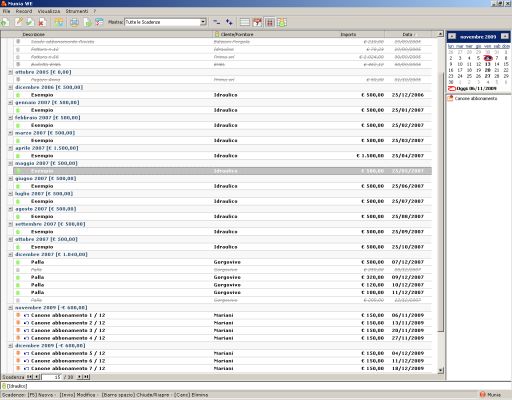Click the expand all groups icon
The width and height of the screenshot is (512, 400).
pyautogui.click(x=229, y=22)
